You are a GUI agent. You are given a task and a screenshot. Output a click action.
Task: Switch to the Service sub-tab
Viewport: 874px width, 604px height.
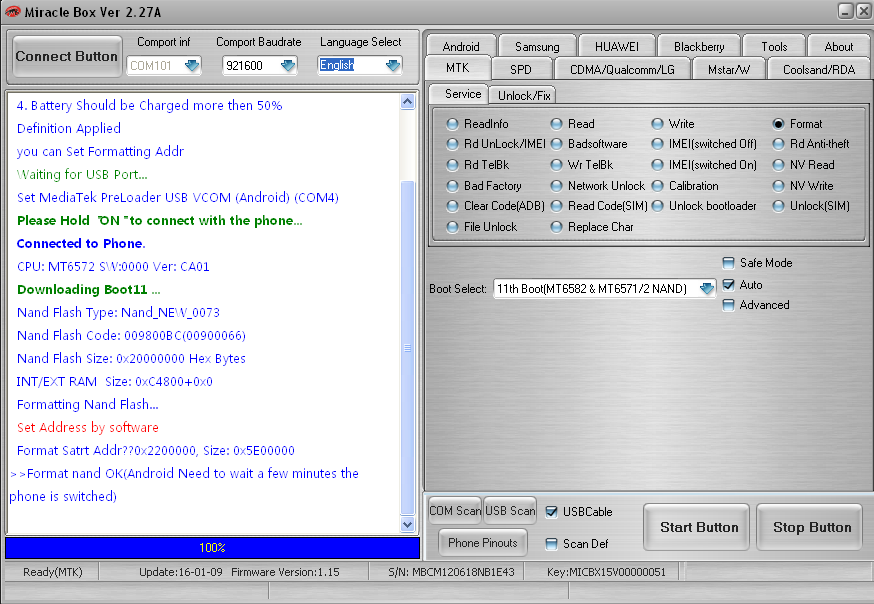(459, 94)
